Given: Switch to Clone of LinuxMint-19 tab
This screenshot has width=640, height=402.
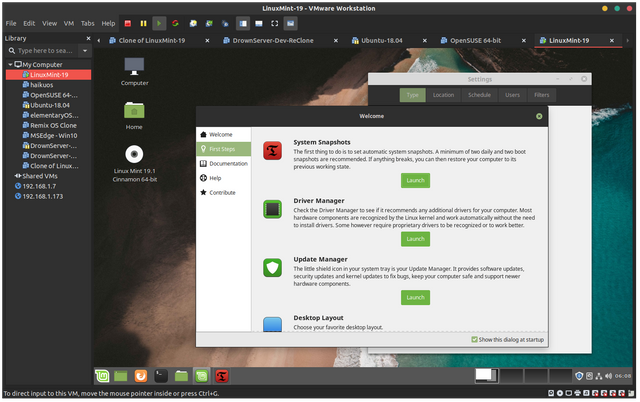Looking at the screenshot, I should (x=151, y=40).
